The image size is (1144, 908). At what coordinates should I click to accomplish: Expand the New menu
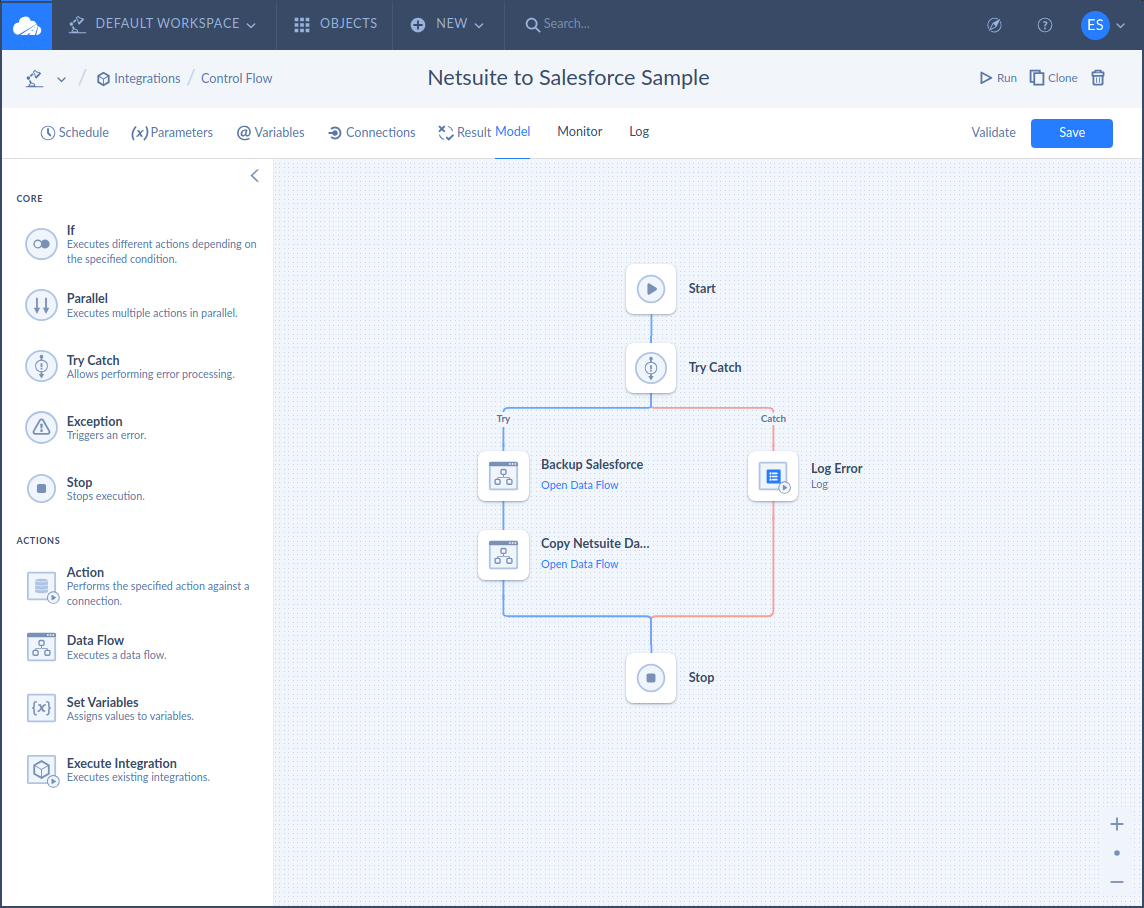click(447, 24)
